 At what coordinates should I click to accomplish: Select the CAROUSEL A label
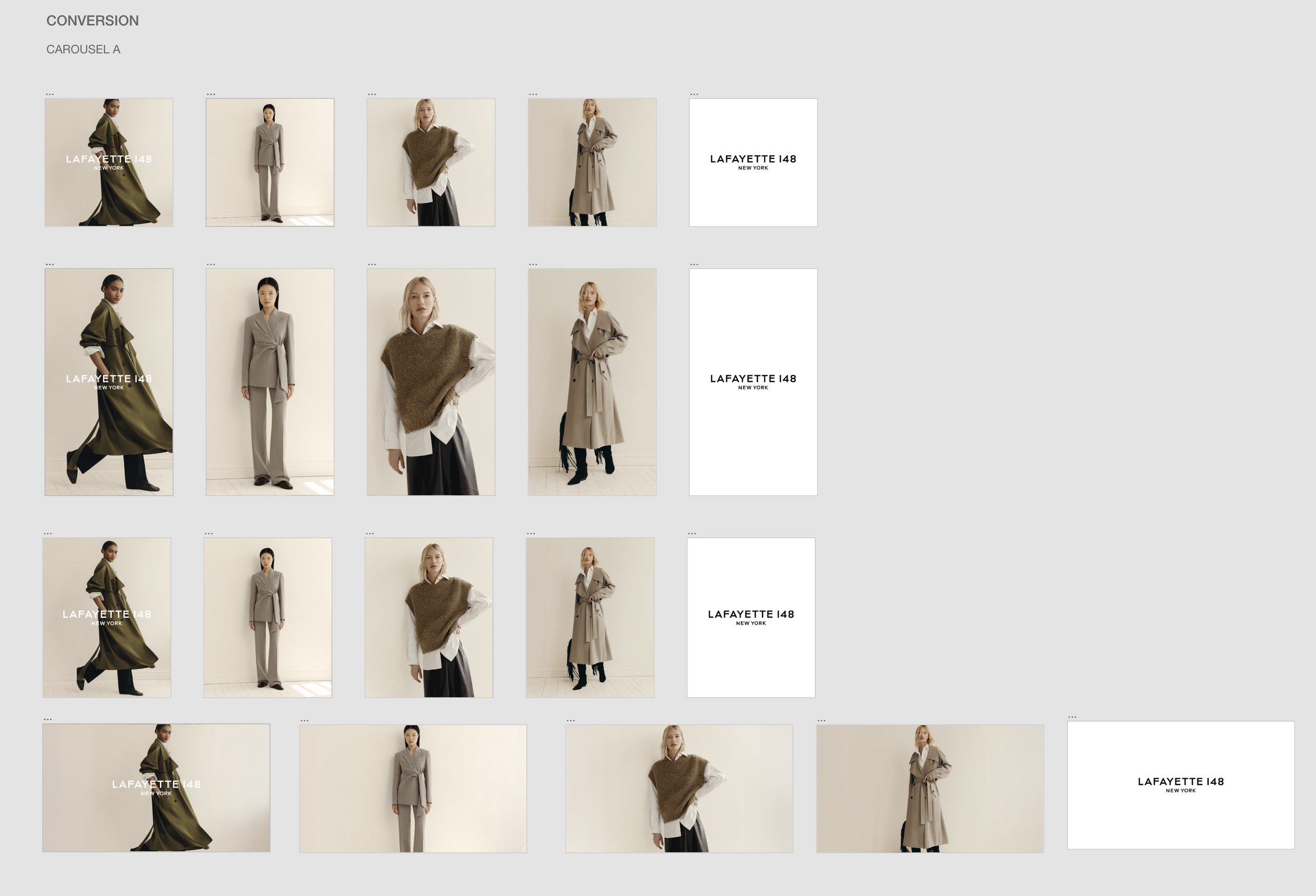point(83,50)
